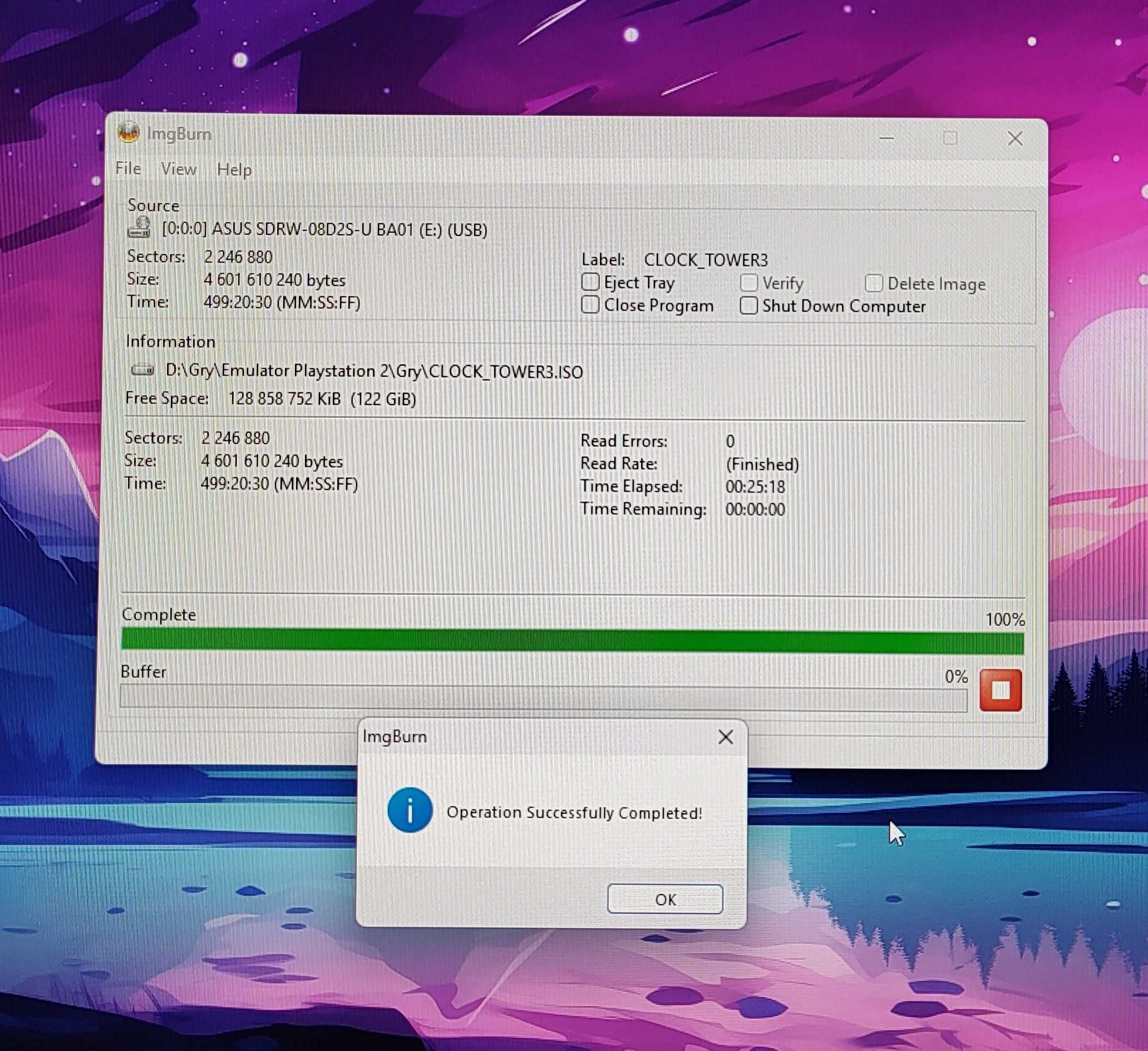This screenshot has height=1051, width=1148.
Task: Click the empty Buffer progress bar
Action: tap(544, 698)
